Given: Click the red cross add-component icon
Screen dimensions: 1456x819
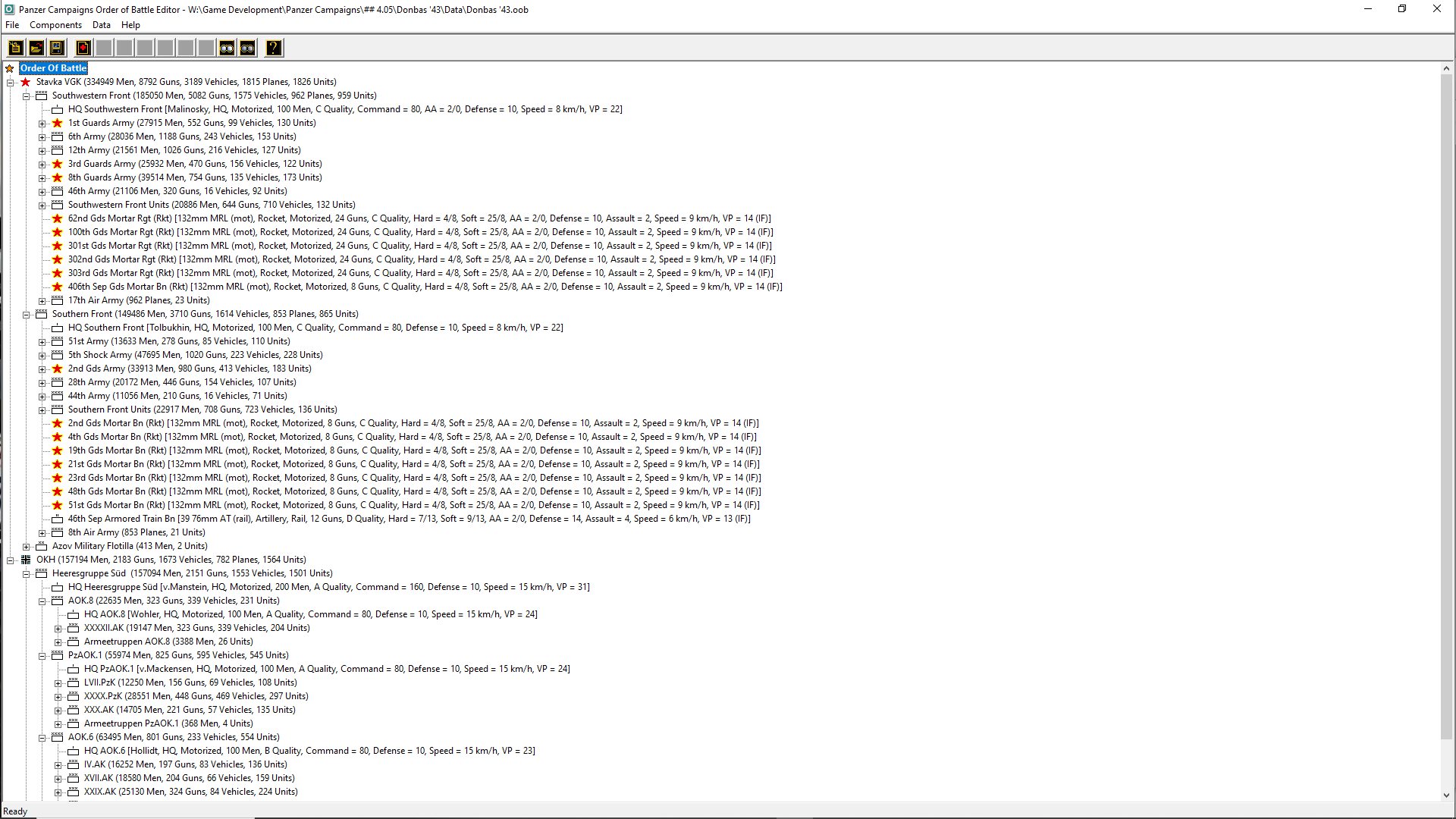Looking at the screenshot, I should pyautogui.click(x=83, y=48).
